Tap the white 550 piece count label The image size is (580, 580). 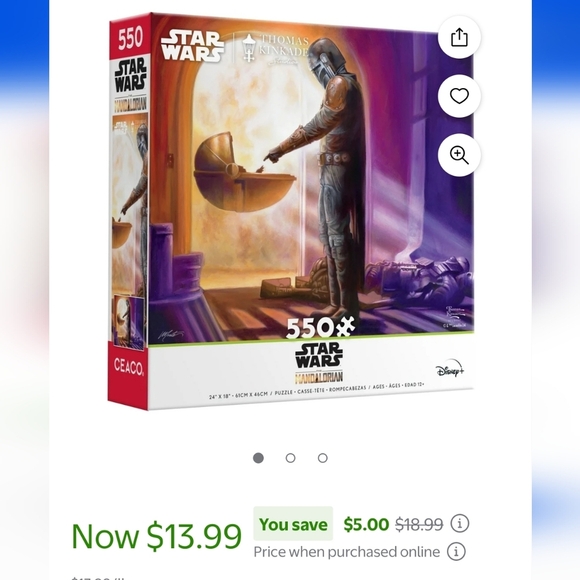pos(320,327)
